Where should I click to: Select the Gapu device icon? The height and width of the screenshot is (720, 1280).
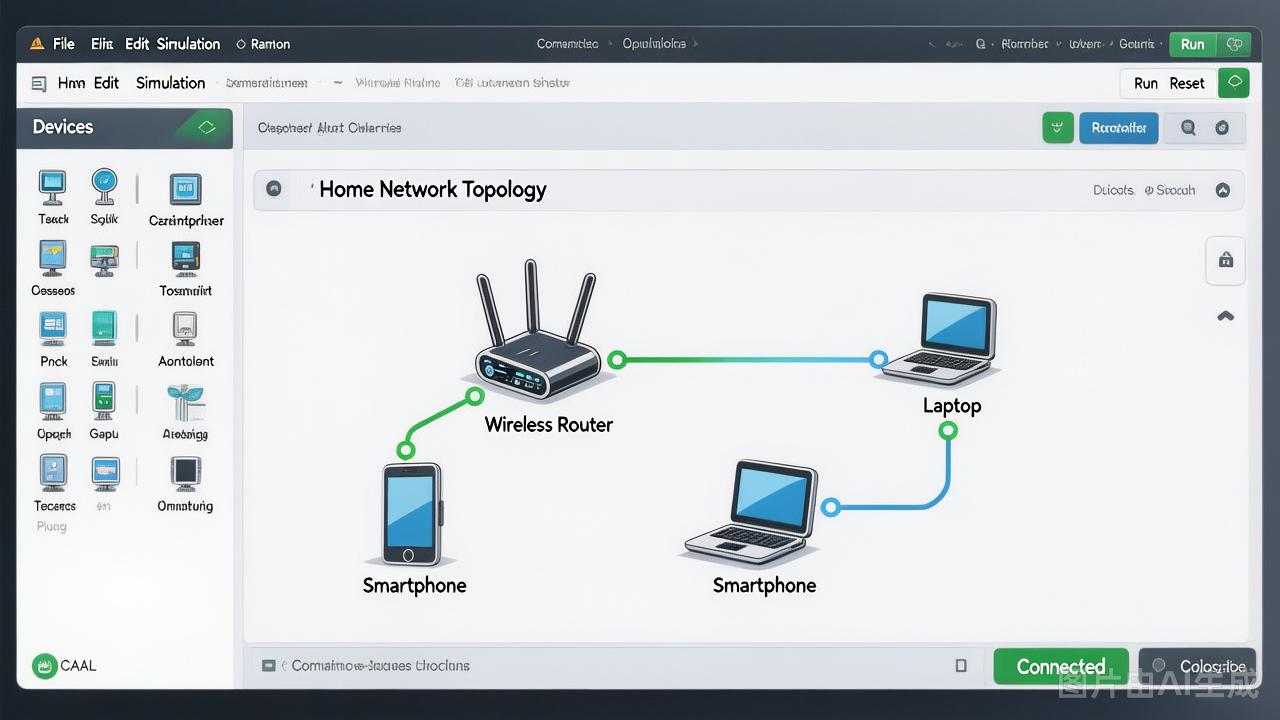click(x=104, y=401)
